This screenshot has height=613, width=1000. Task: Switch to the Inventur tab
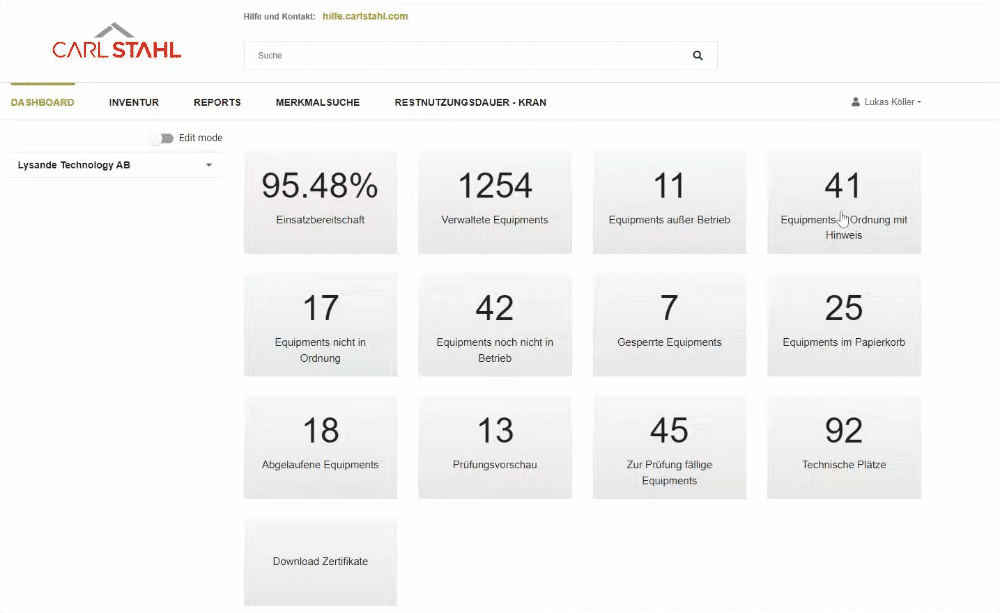[134, 102]
